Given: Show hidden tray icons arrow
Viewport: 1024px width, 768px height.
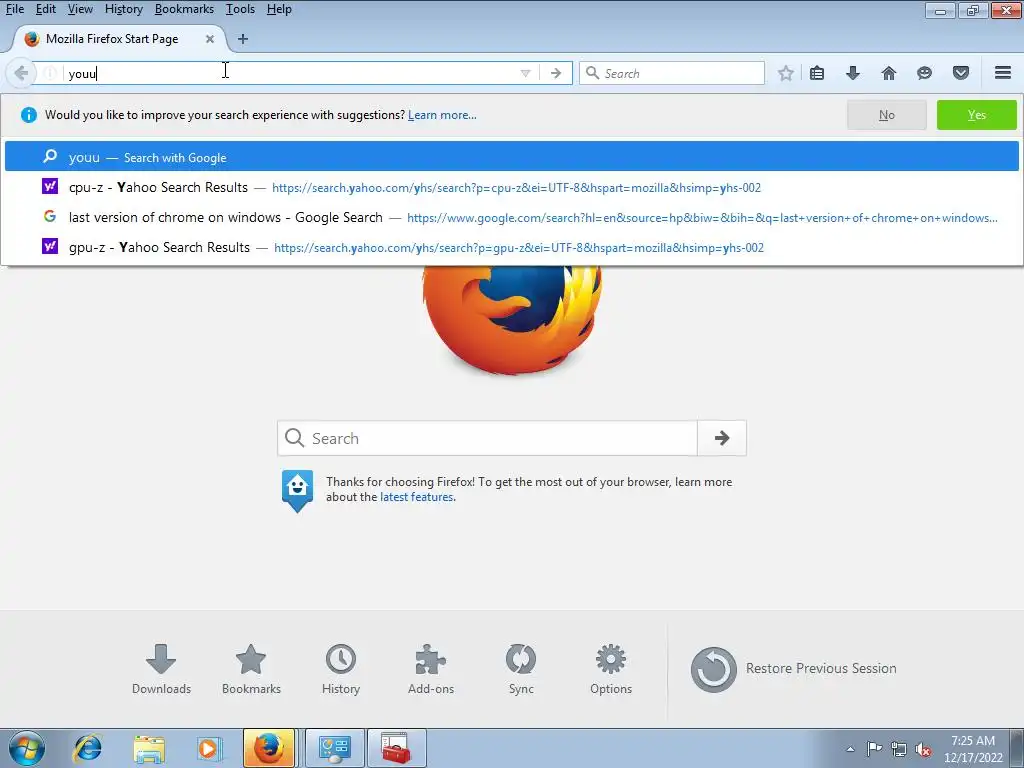Looking at the screenshot, I should pos(850,749).
